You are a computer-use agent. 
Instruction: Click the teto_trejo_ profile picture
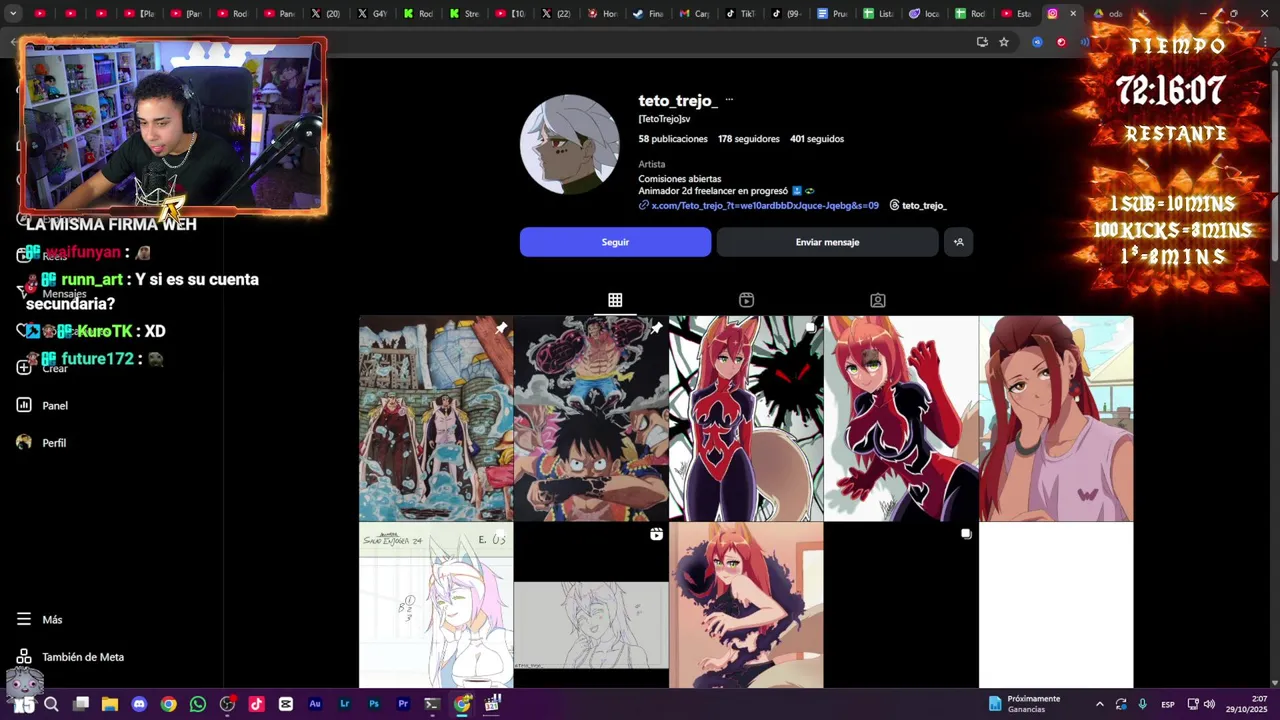tap(570, 145)
